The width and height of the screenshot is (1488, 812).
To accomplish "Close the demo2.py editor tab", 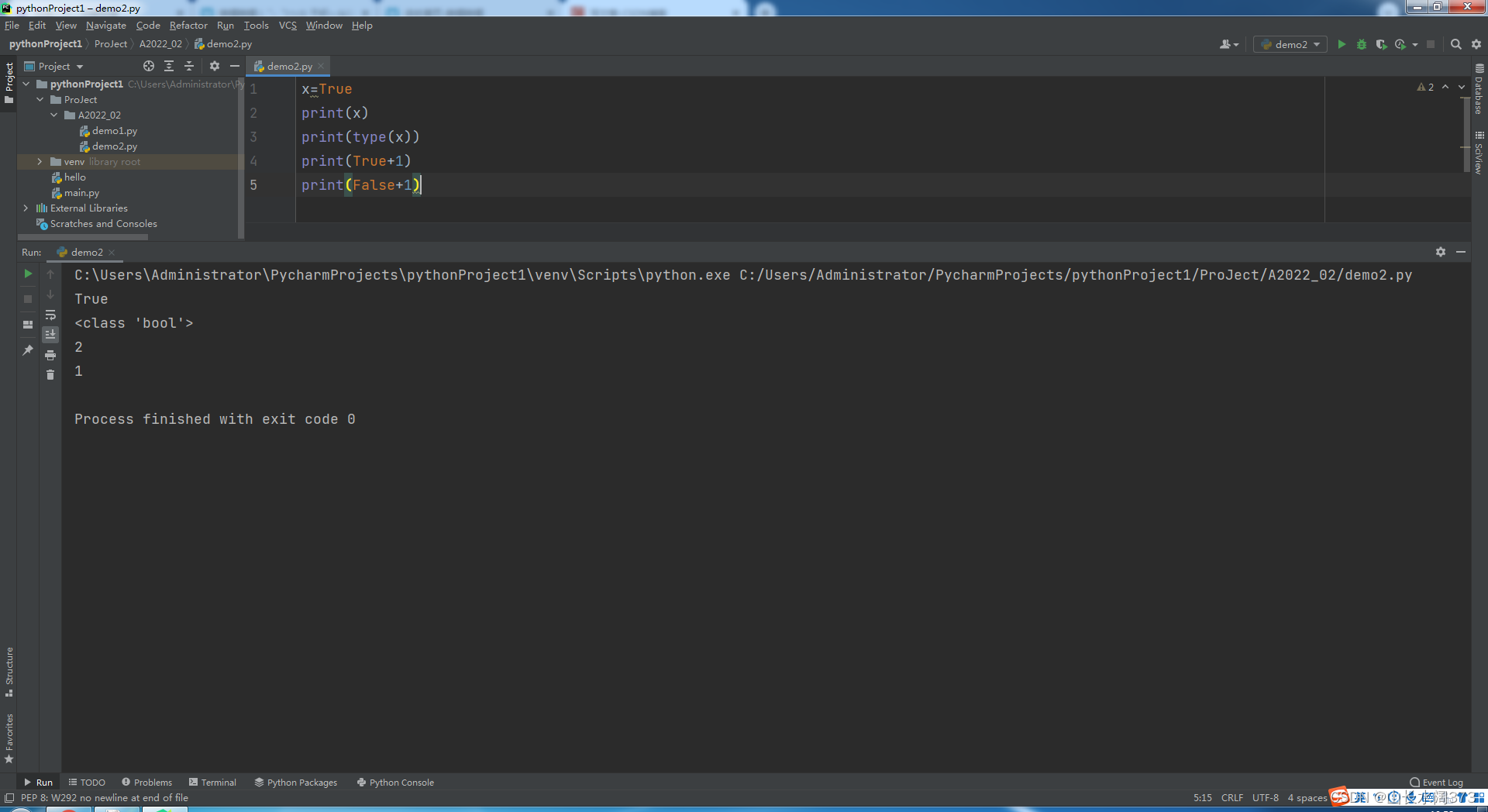I will (321, 66).
